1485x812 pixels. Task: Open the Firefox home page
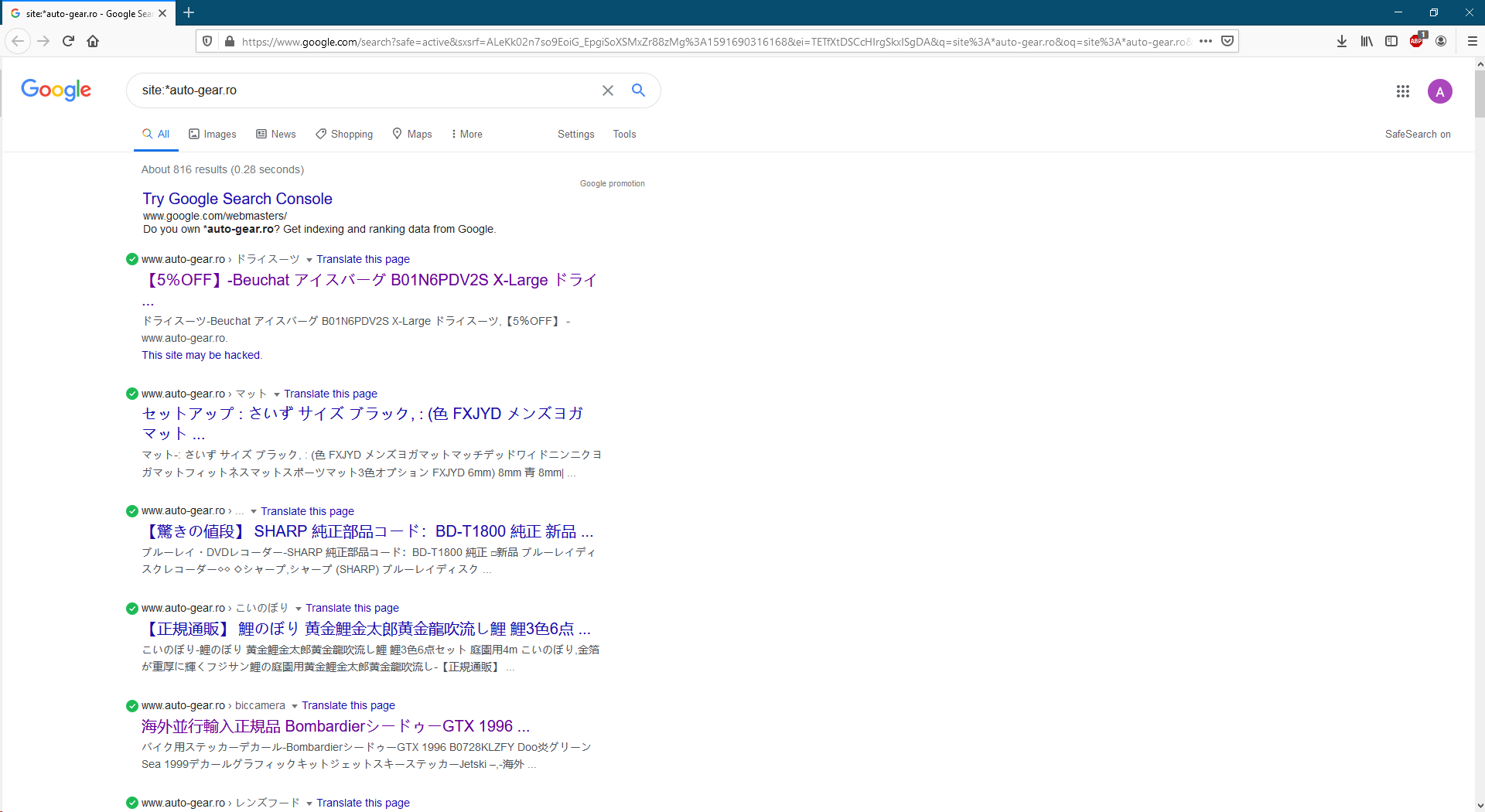coord(93,41)
